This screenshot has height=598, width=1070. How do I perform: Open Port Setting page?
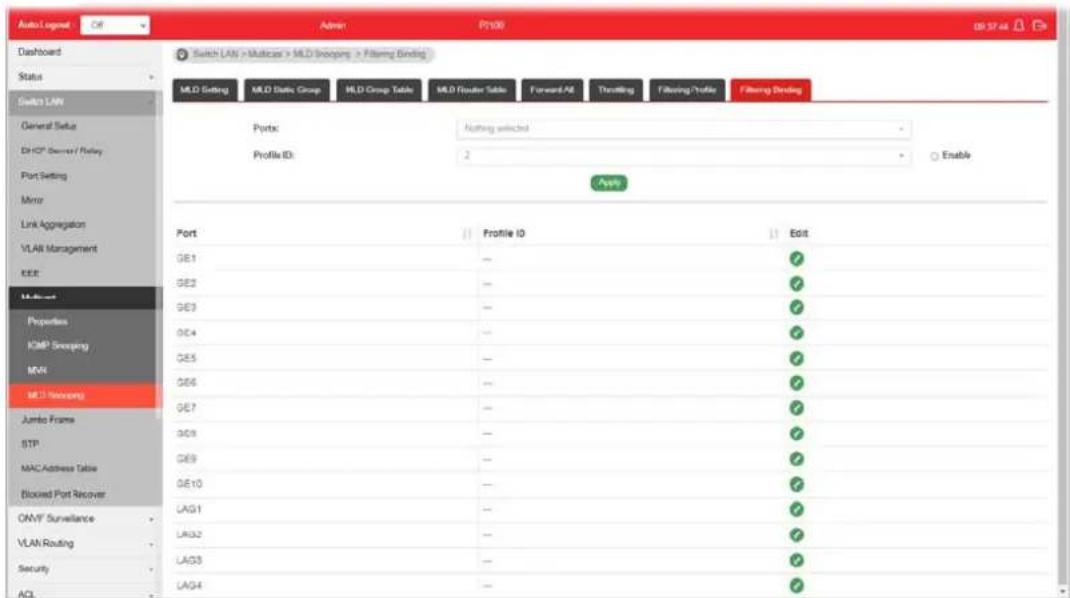(44, 176)
